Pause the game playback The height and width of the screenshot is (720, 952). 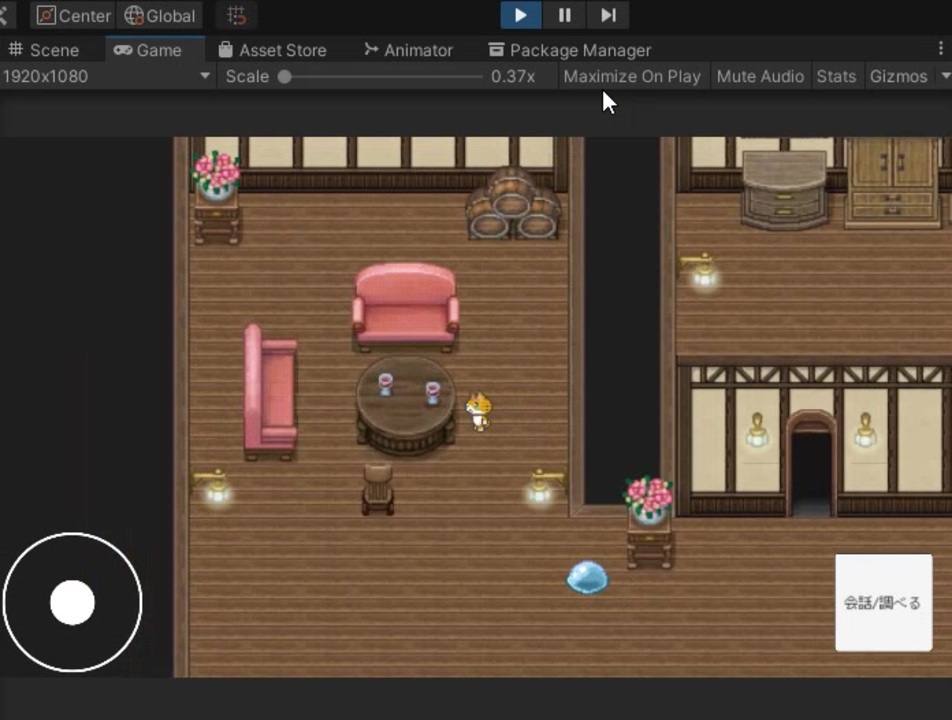click(564, 15)
